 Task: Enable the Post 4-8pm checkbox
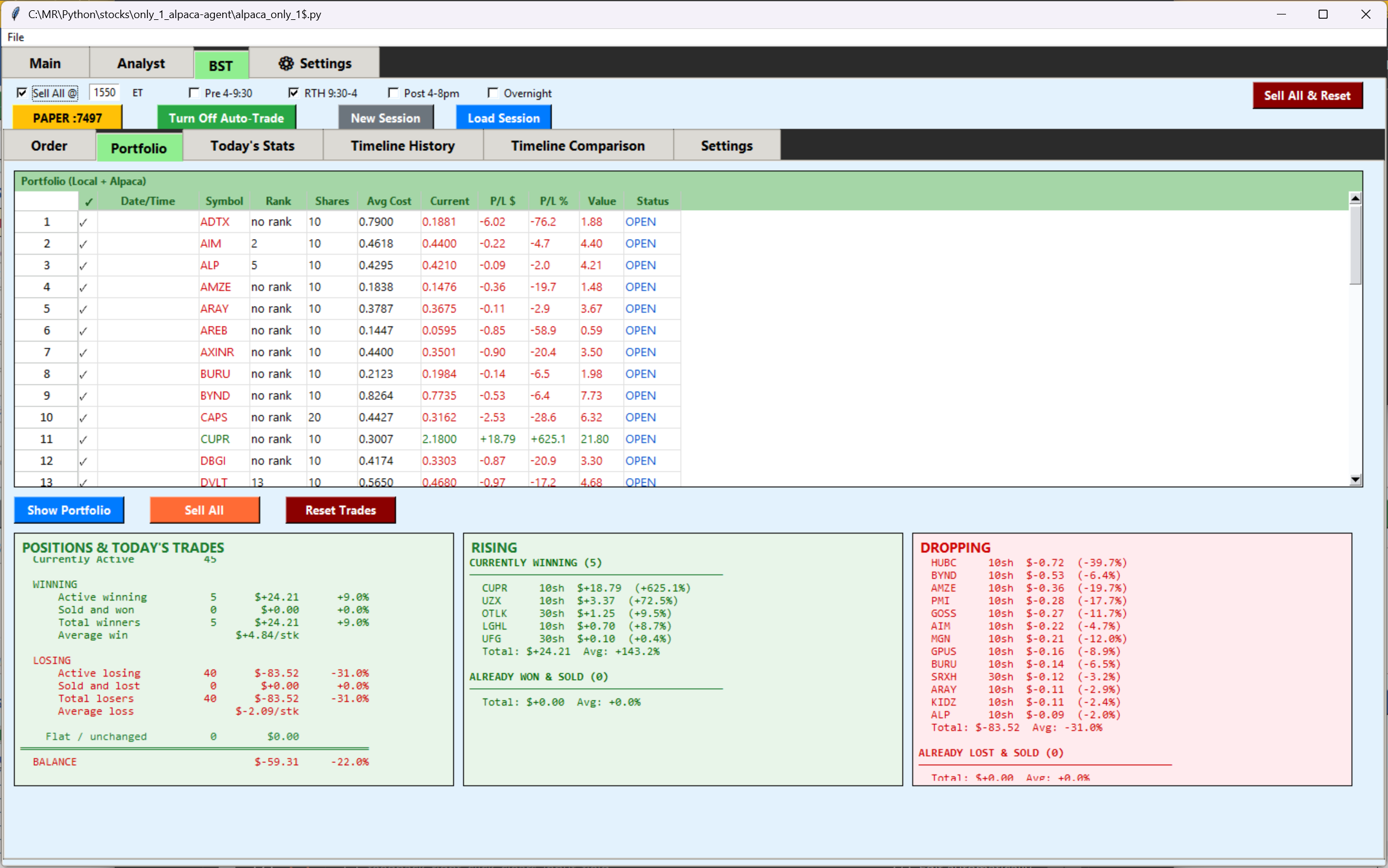tap(393, 93)
